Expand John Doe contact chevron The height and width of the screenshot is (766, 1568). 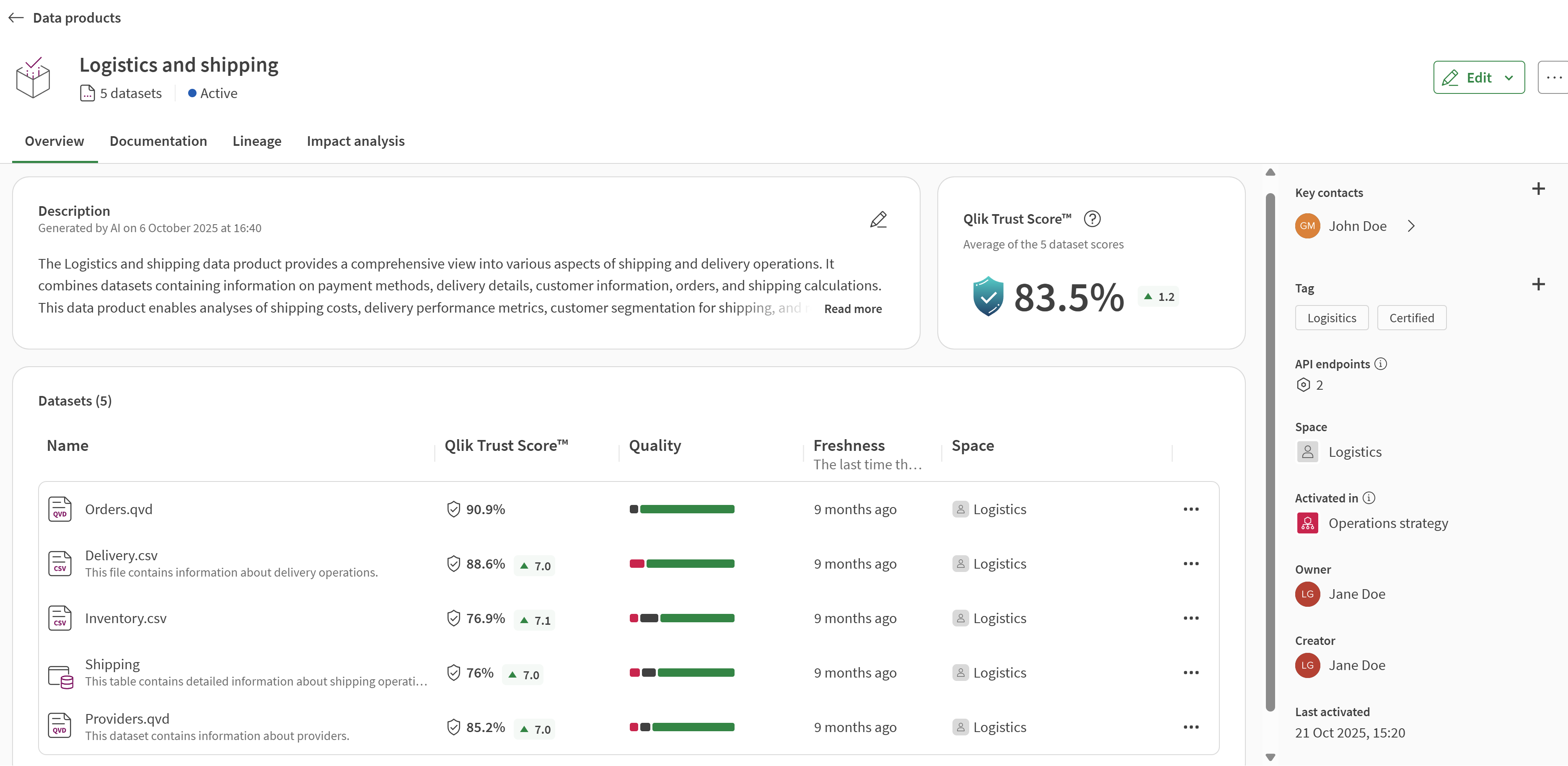(x=1411, y=226)
